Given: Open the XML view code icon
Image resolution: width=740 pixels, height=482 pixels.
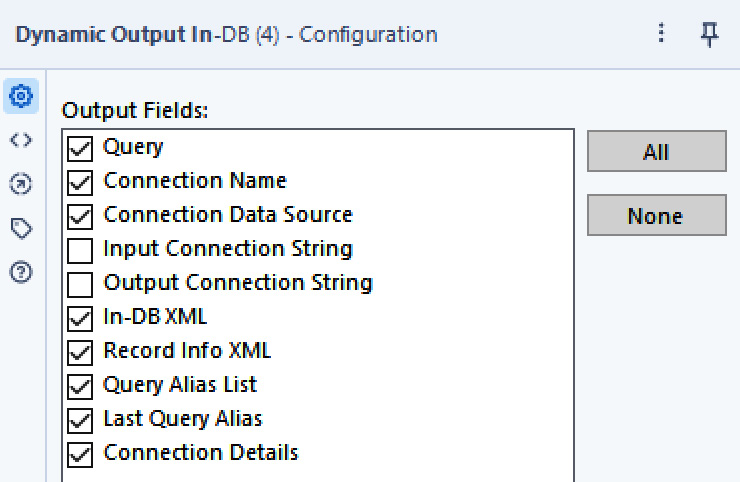Looking at the screenshot, I should point(21,140).
